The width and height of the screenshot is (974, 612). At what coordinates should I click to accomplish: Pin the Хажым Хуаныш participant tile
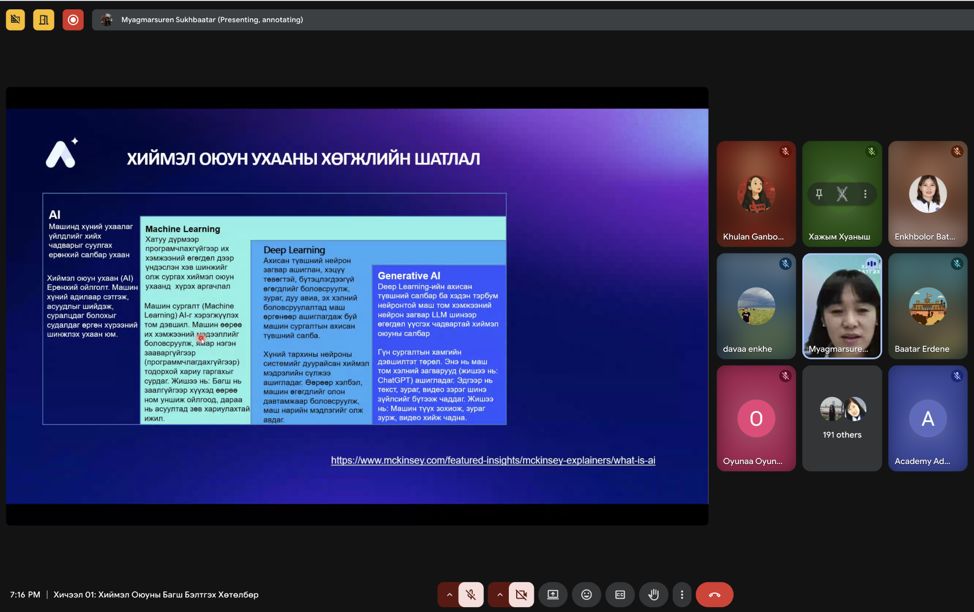pos(819,194)
